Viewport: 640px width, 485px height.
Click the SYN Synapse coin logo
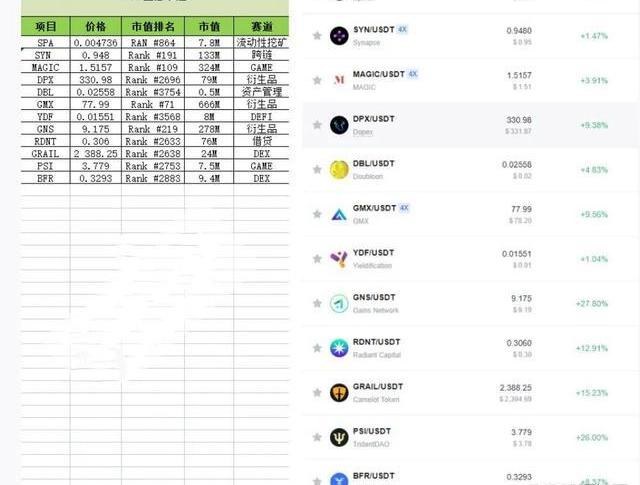339,36
